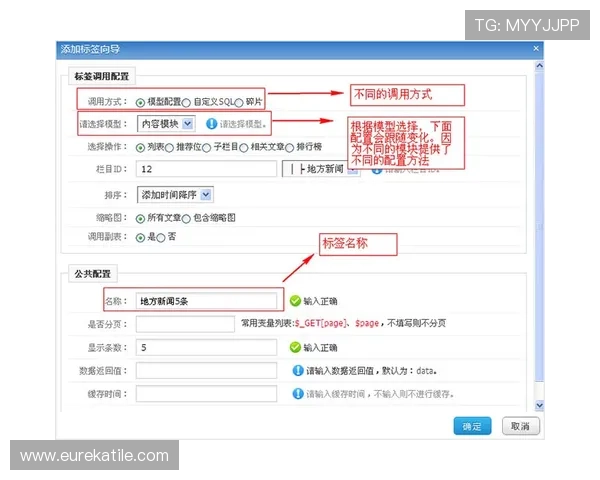This screenshot has width=600, height=480.
Task: Click the 栏目ID input field with 12
Action: coord(206,169)
